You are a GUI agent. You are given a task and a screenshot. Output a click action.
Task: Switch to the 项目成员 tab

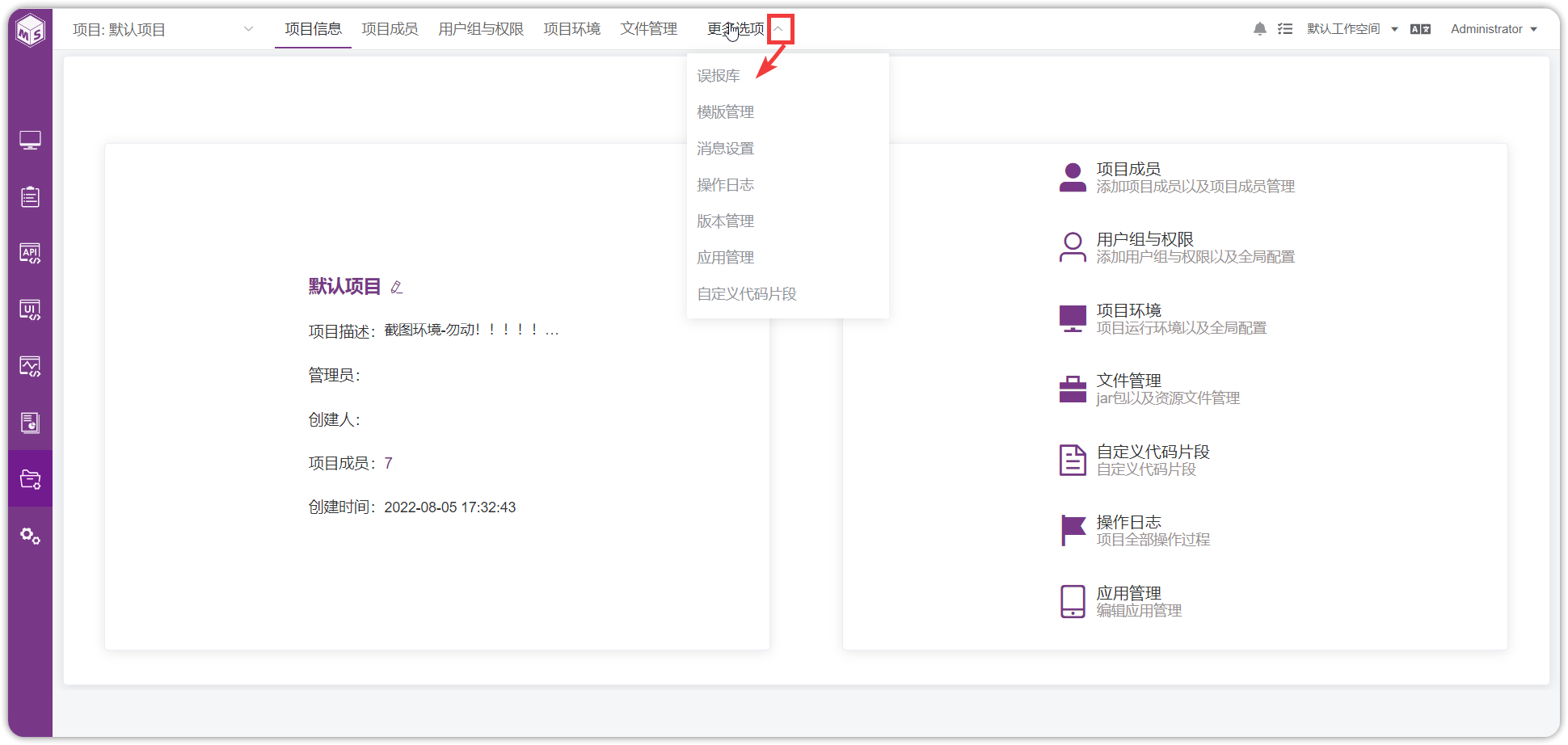[x=390, y=29]
